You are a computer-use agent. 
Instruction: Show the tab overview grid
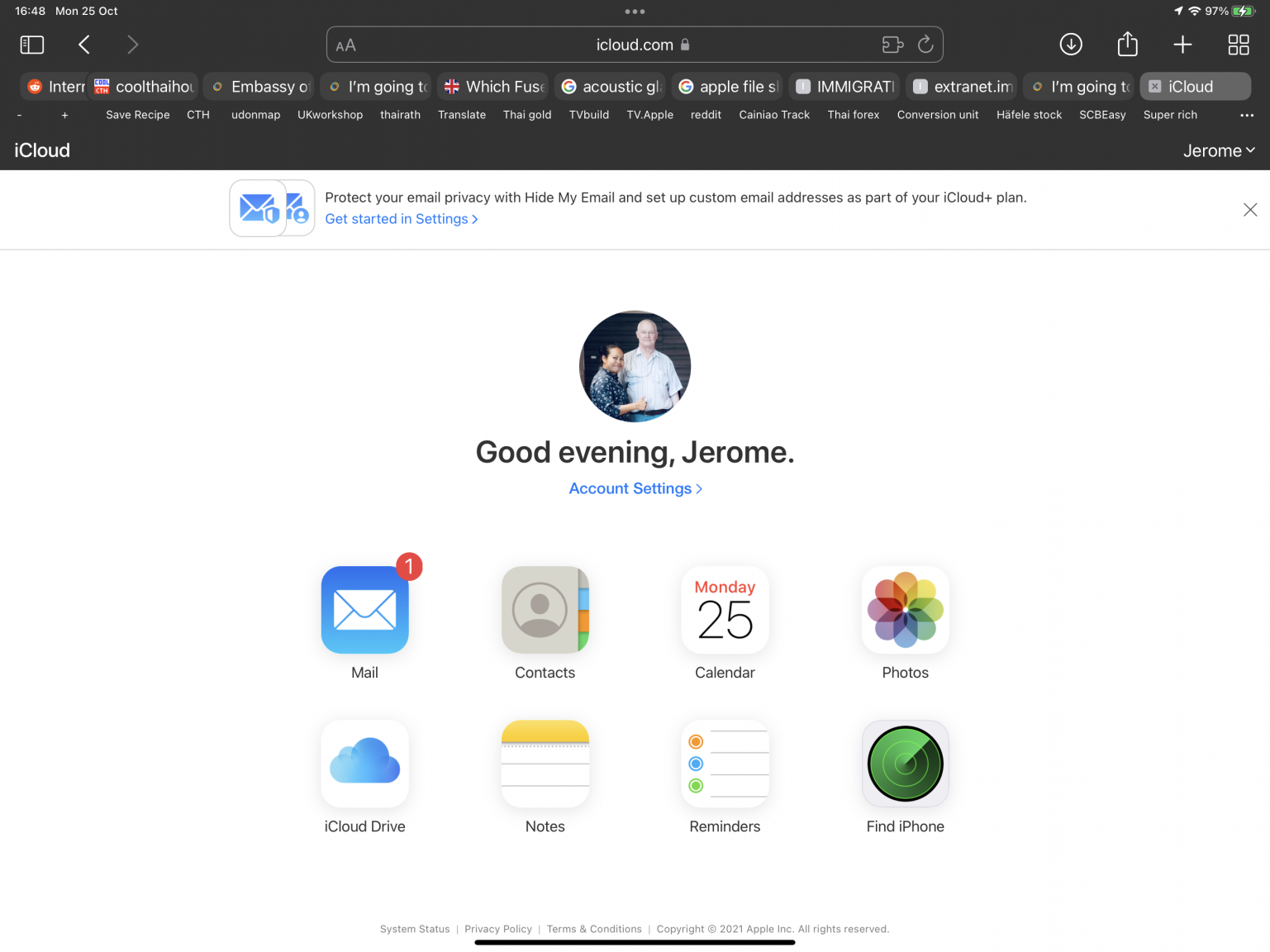pyautogui.click(x=1239, y=45)
